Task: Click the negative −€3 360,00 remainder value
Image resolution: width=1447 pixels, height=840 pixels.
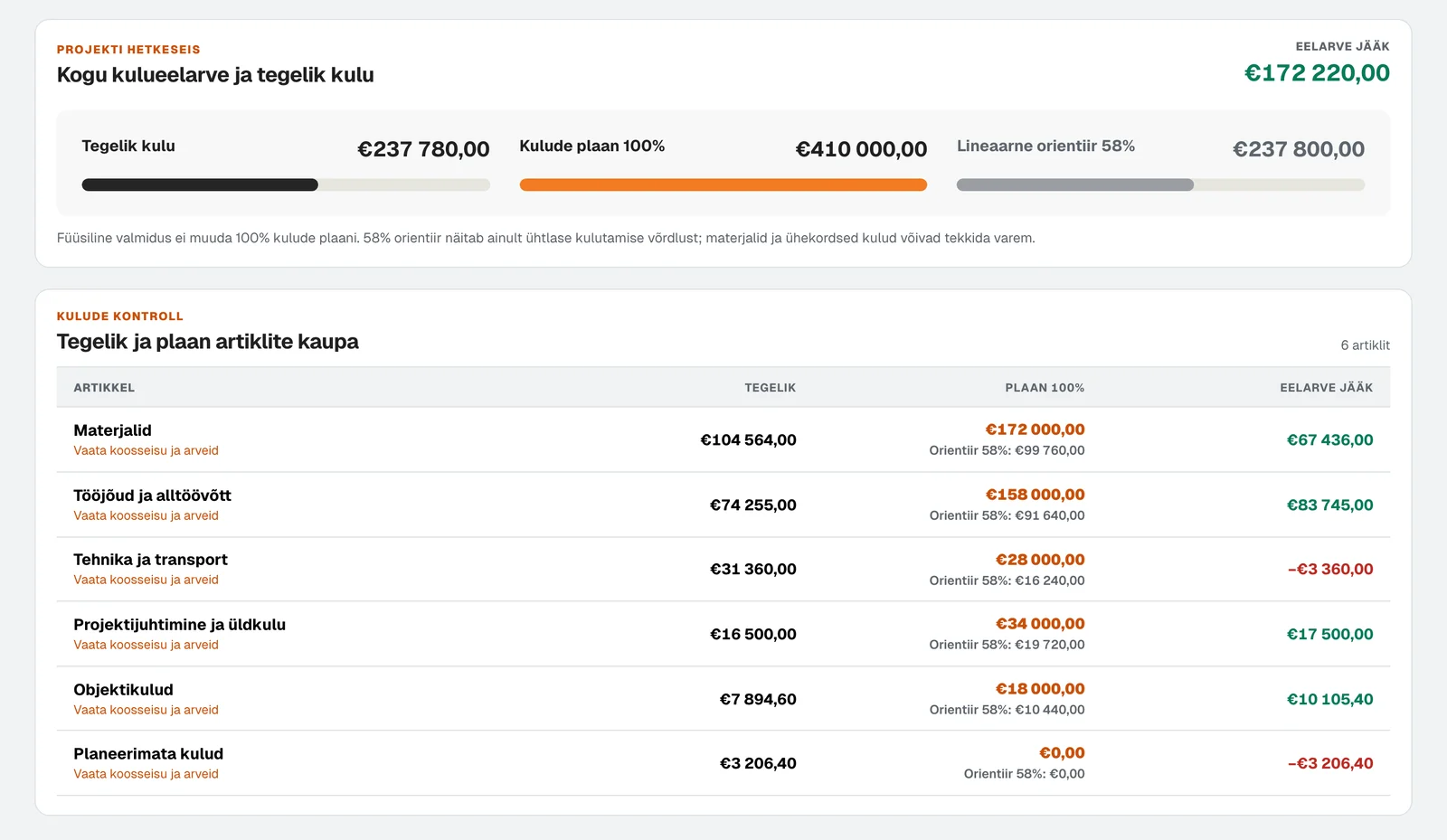Action: point(1330,570)
